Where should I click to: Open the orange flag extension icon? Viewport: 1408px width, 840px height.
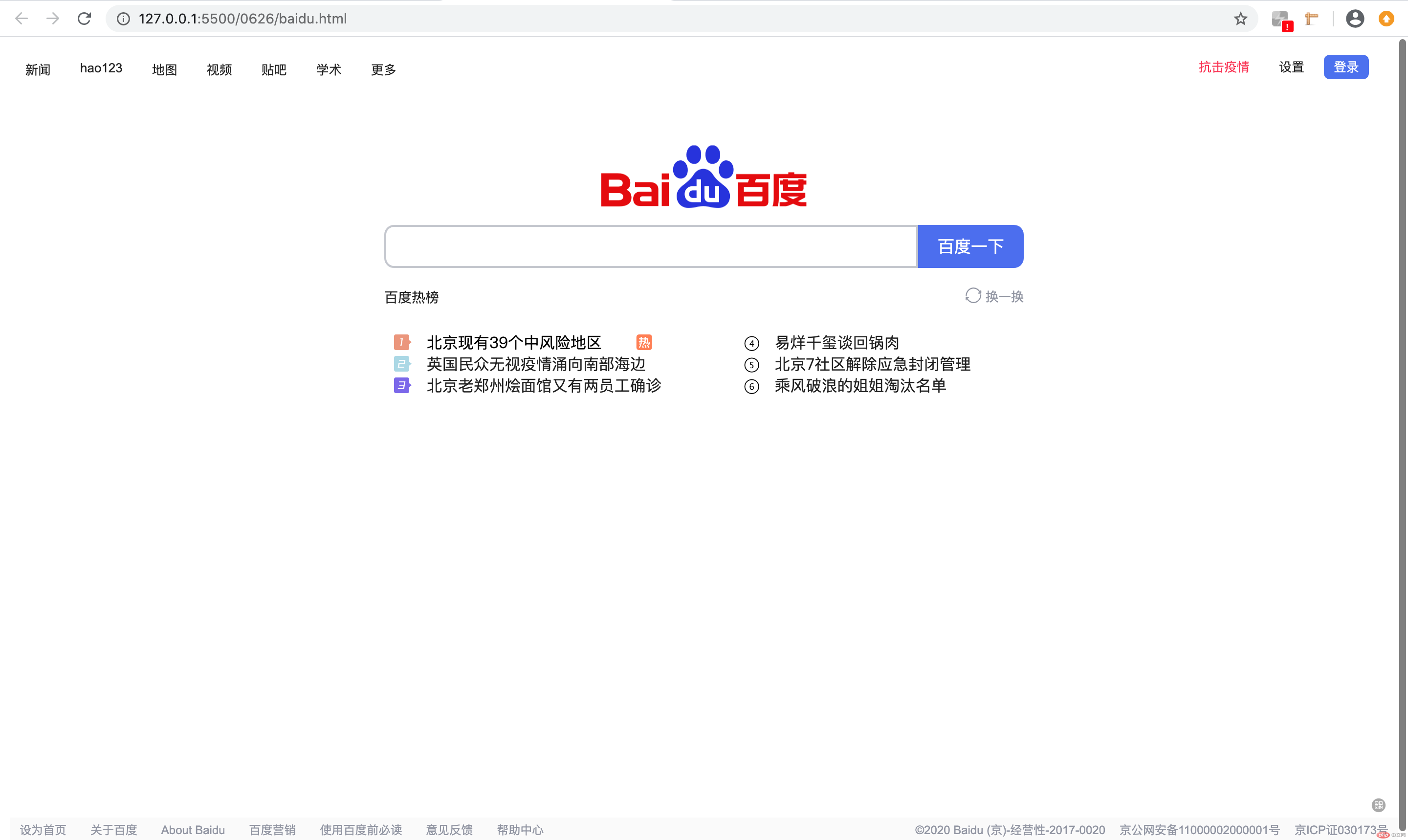tap(1312, 19)
